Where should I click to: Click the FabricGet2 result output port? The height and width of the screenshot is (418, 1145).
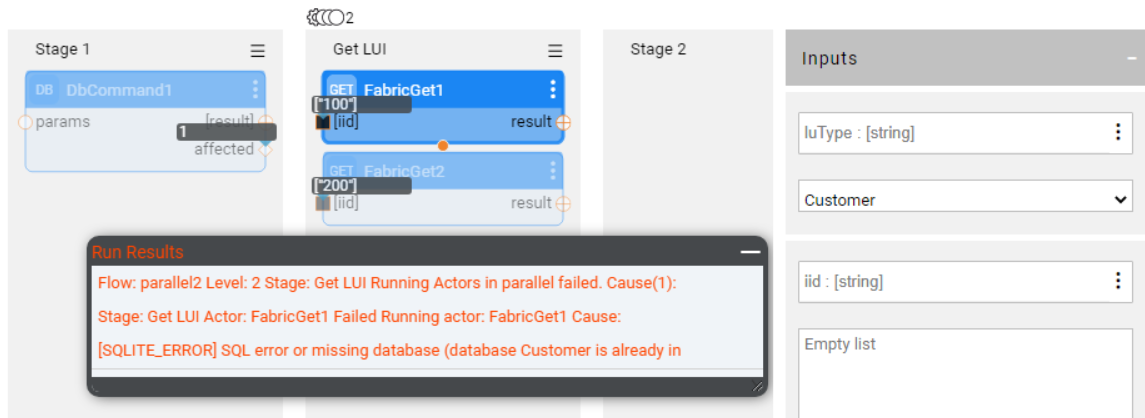[564, 203]
